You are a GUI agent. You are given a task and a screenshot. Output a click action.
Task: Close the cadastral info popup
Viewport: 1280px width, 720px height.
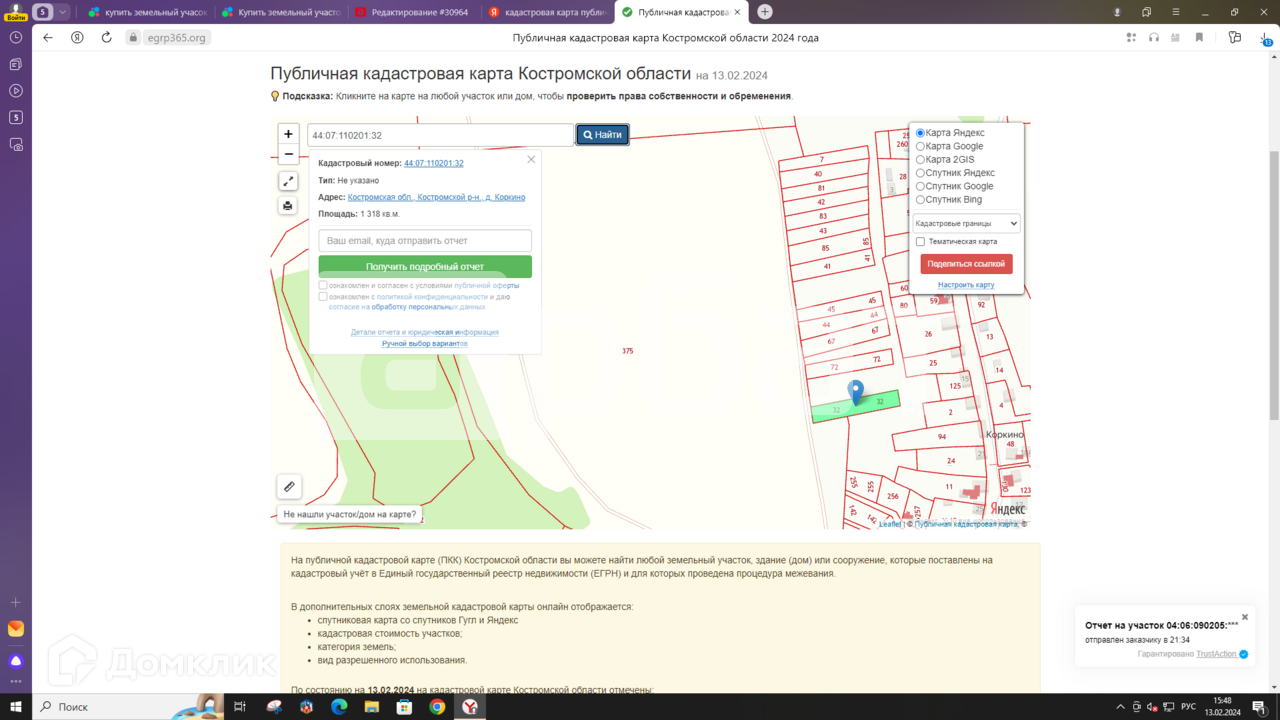pos(531,159)
